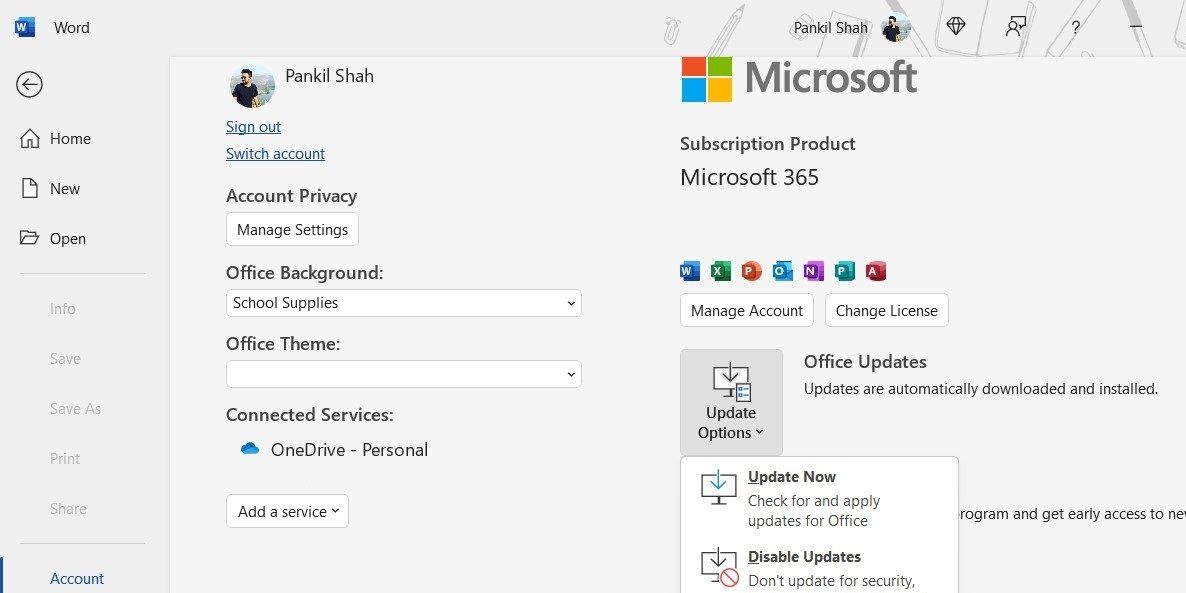Click the Word app logo
The width and height of the screenshot is (1186, 593).
(x=25, y=27)
